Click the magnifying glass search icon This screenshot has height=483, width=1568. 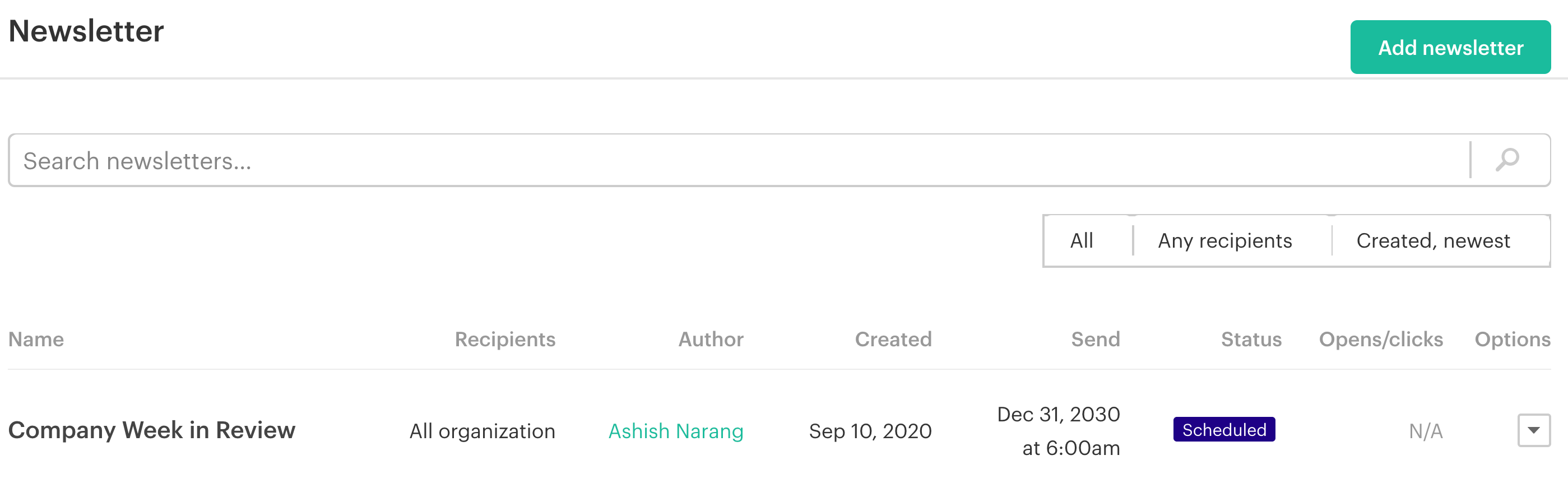1507,160
